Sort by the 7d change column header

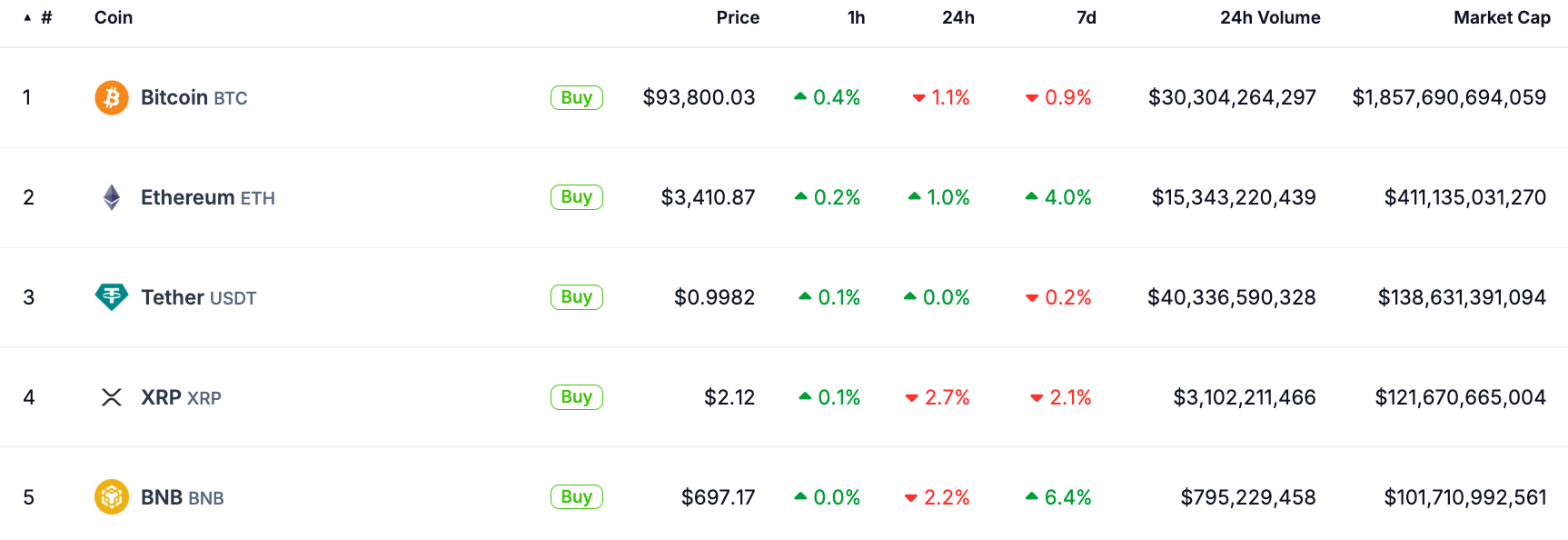point(1086,17)
